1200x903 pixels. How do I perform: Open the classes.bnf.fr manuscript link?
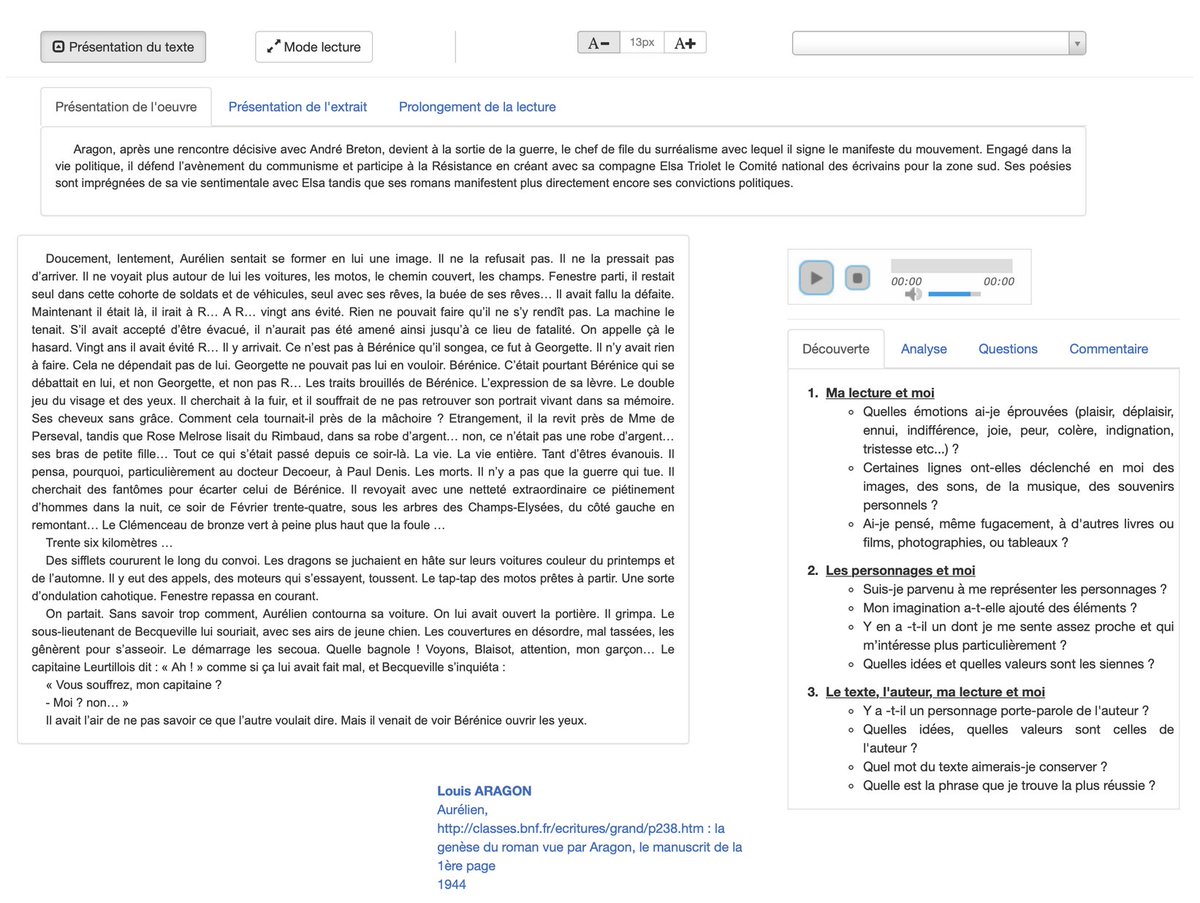590,847
